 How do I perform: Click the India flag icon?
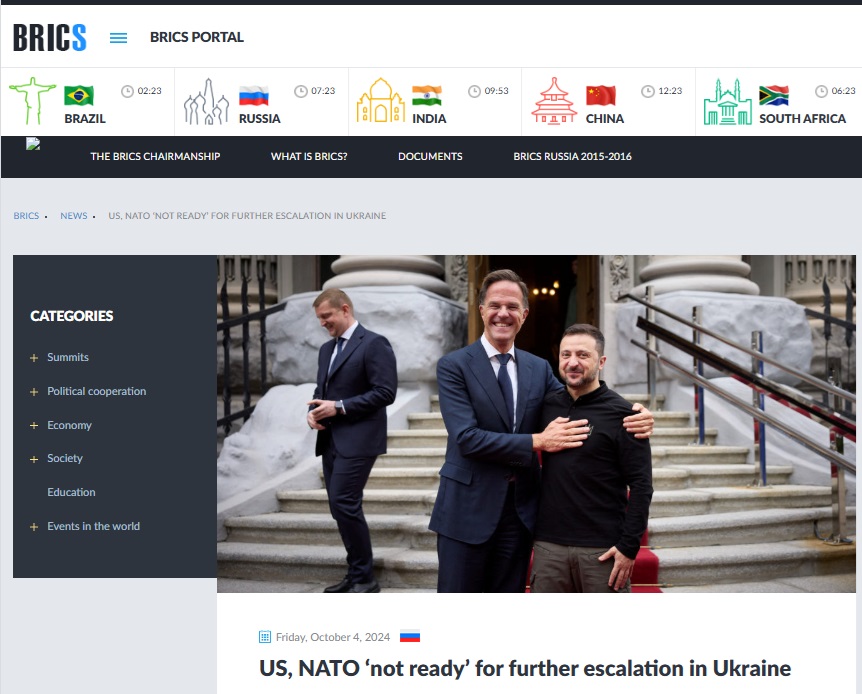click(427, 95)
